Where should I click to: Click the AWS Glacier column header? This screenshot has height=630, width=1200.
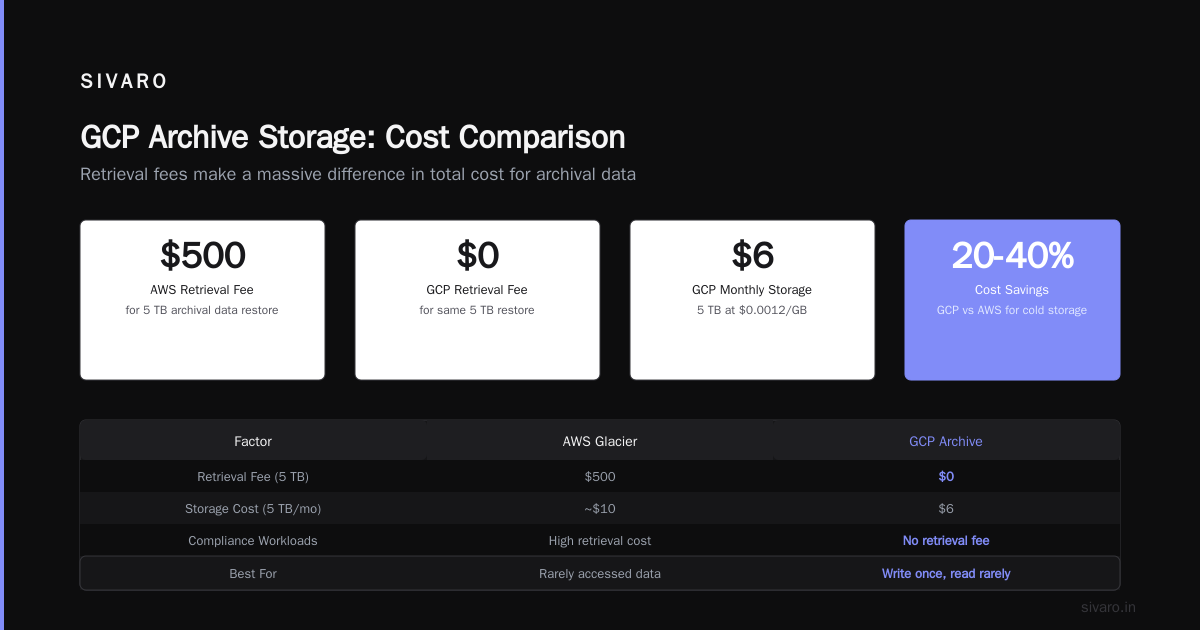[600, 441]
